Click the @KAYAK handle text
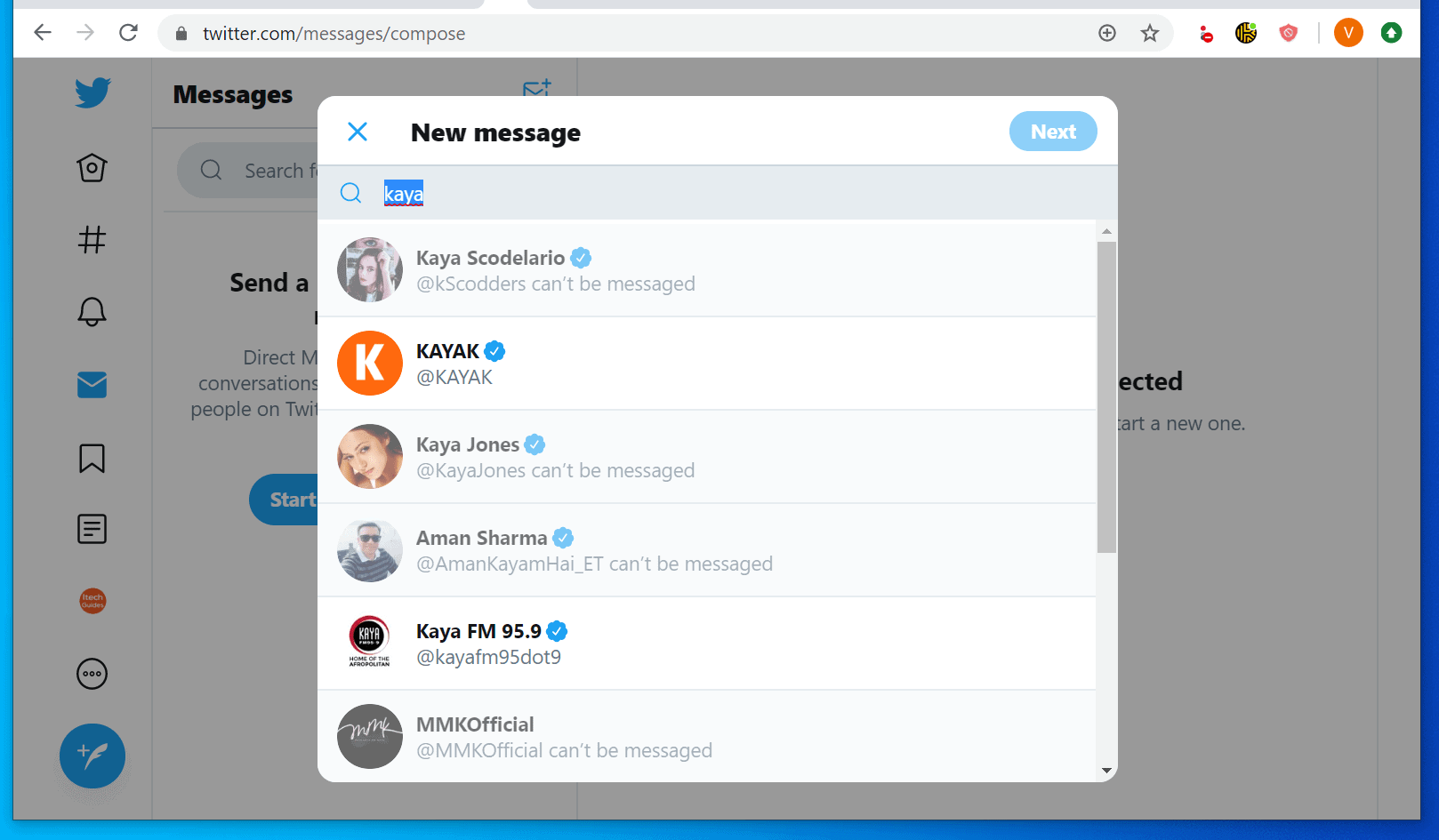Image resolution: width=1439 pixels, height=840 pixels. point(454,377)
